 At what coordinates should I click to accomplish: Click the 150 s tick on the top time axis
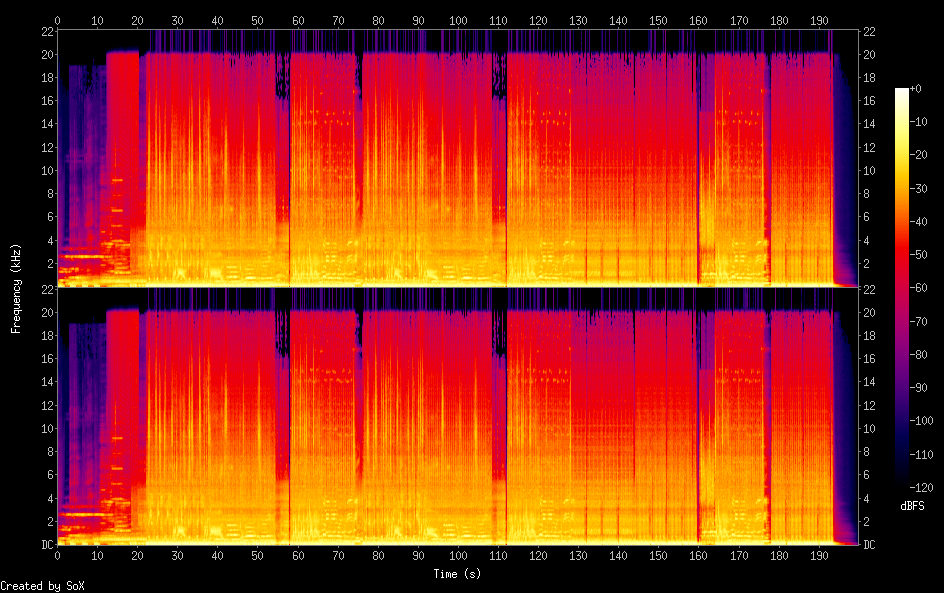pyautogui.click(x=658, y=20)
